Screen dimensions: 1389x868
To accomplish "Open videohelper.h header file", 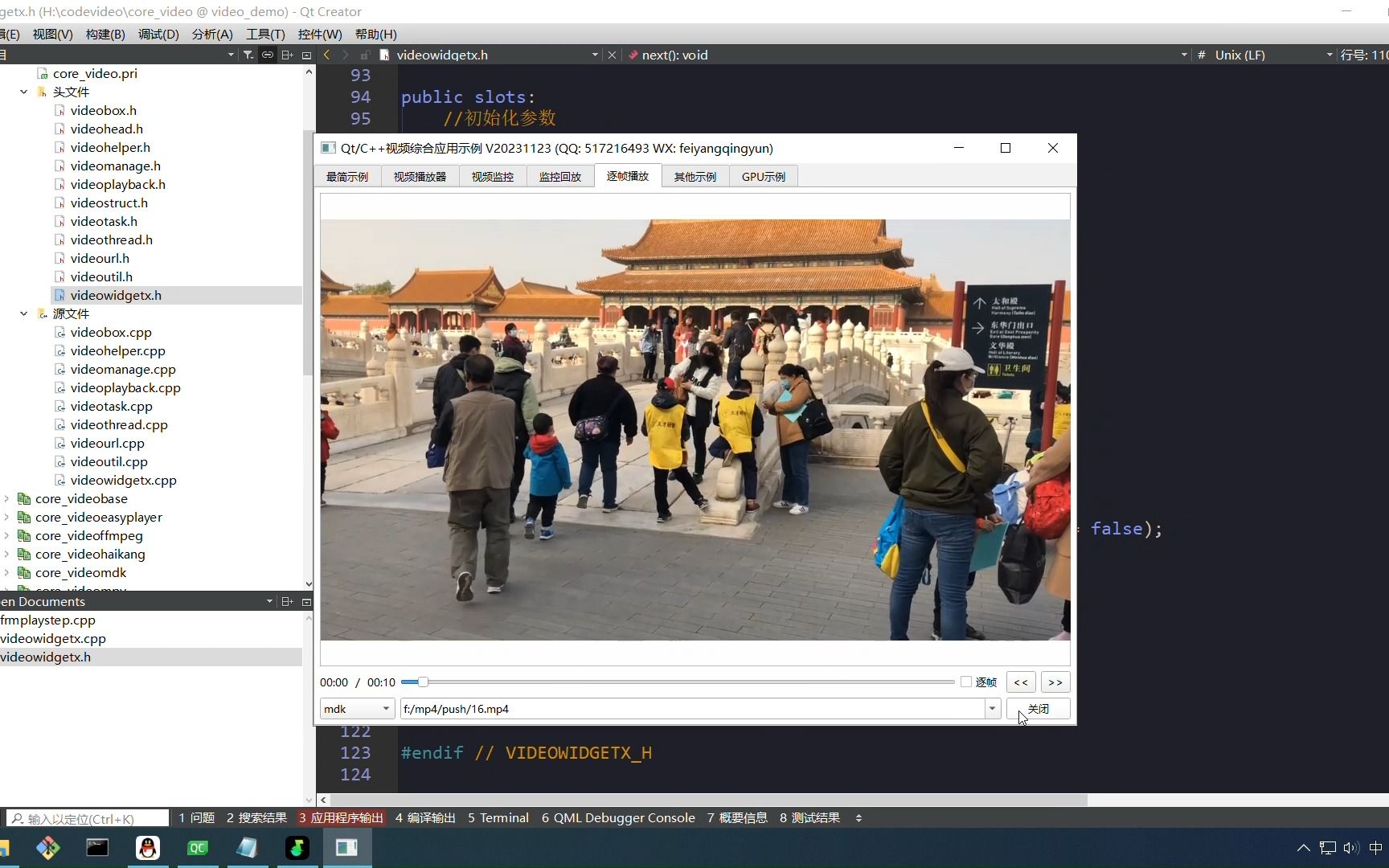I will tap(110, 147).
